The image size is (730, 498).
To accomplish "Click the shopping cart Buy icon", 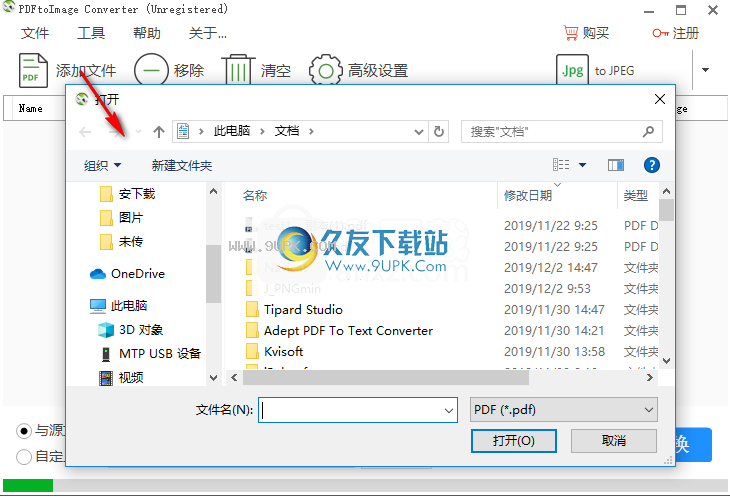I will [570, 33].
